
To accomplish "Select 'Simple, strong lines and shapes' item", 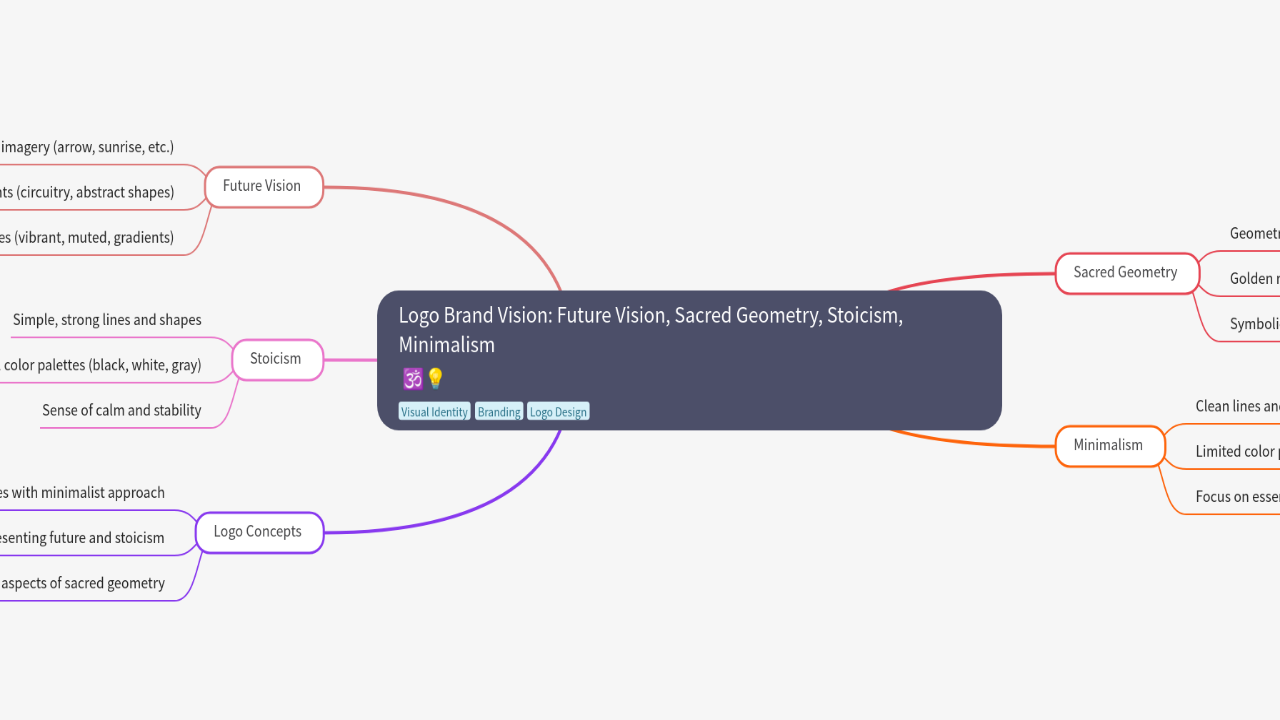I will pos(107,320).
